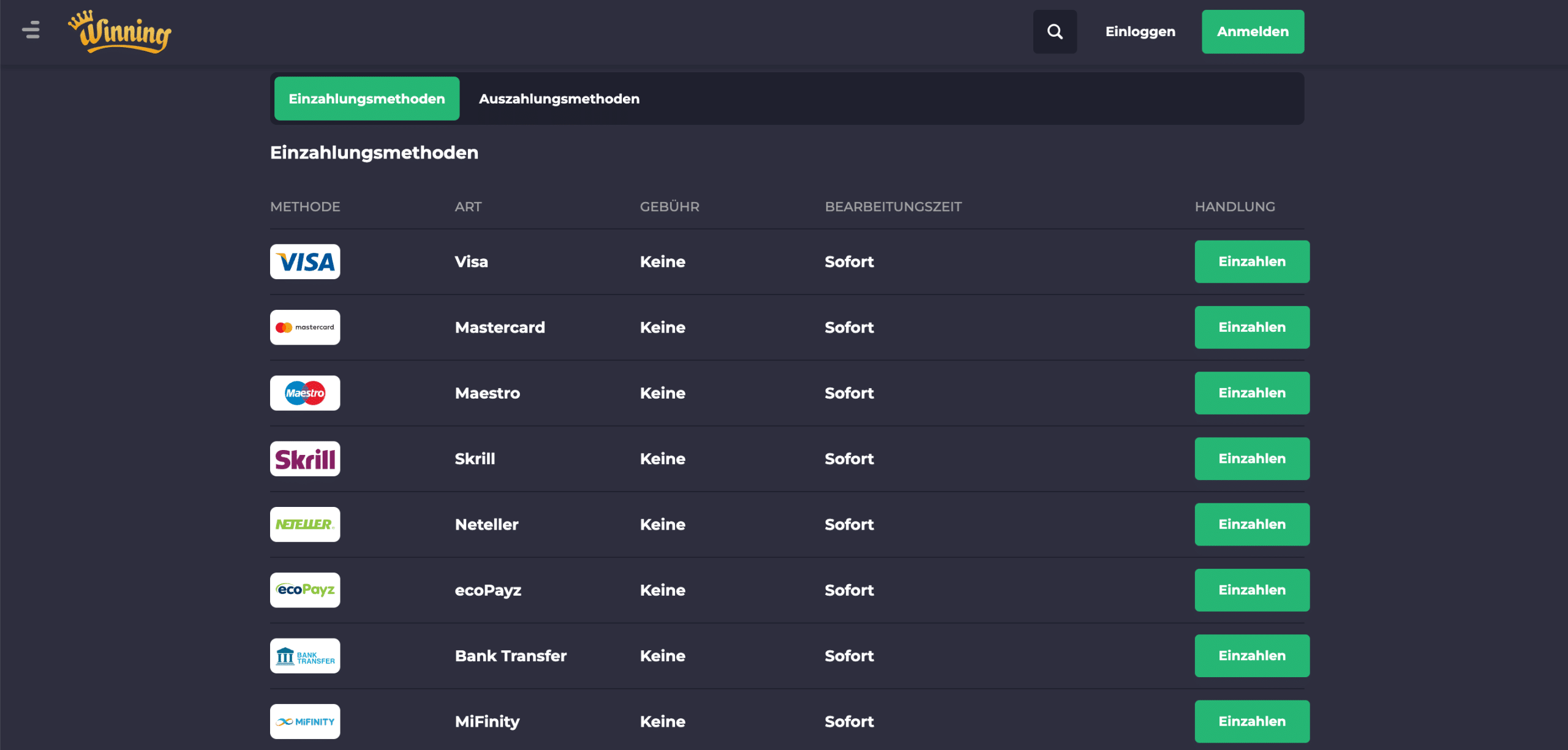Image resolution: width=1568 pixels, height=750 pixels.
Task: Click the GEBÜHR column header
Action: (x=669, y=207)
